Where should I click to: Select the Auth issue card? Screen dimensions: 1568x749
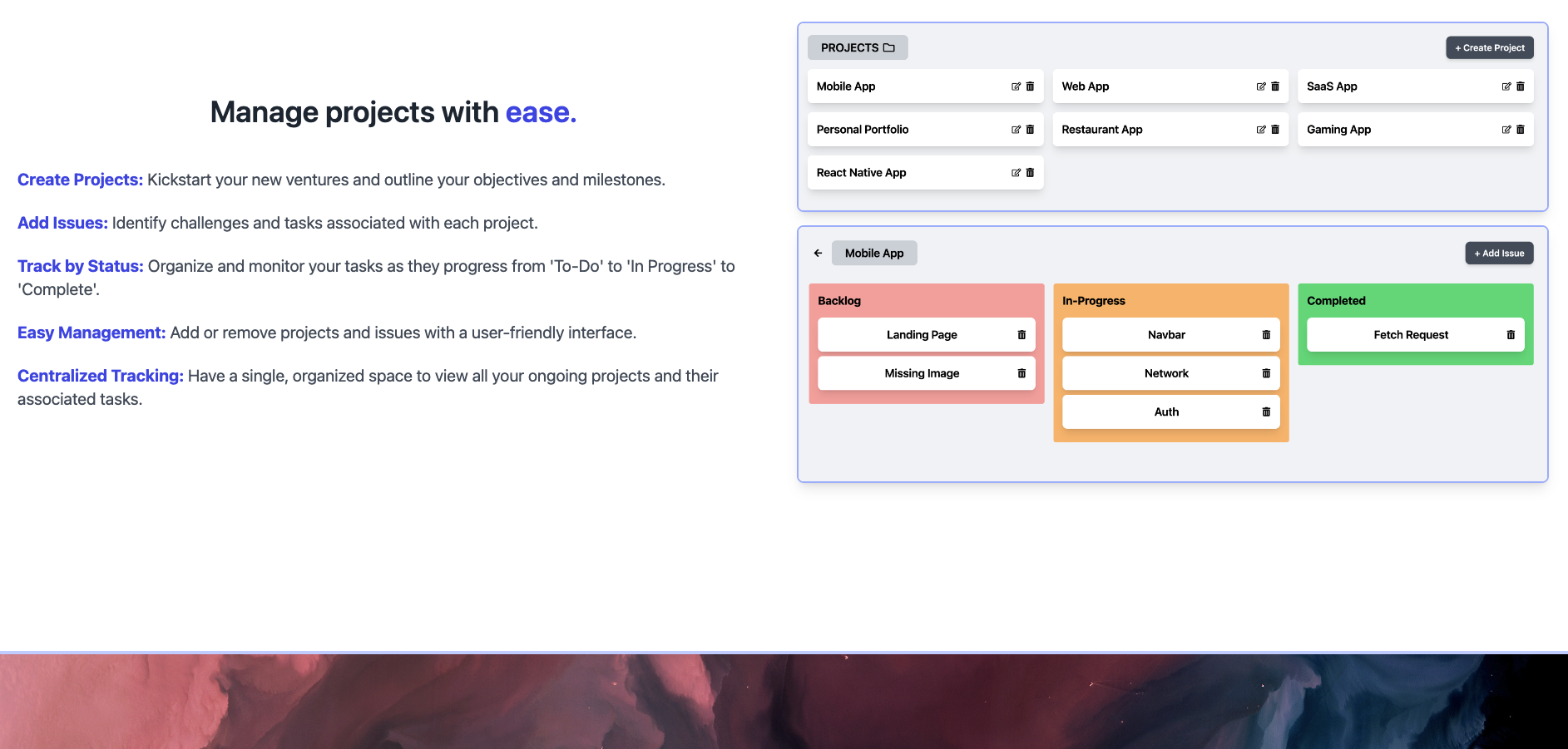click(1165, 412)
